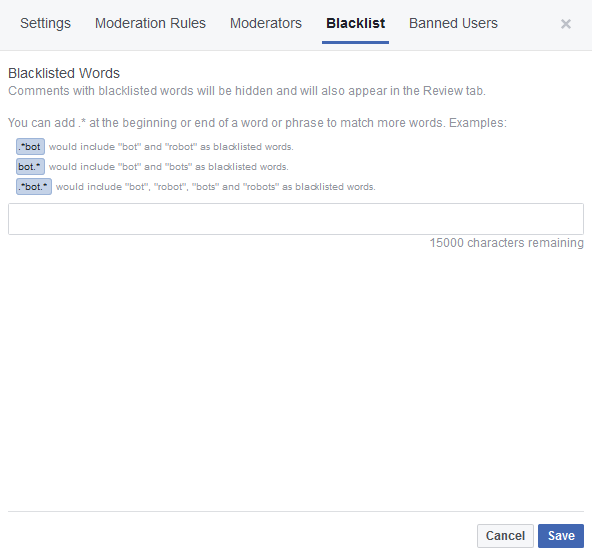This screenshot has width=592, height=558.
Task: Click the .*bot.* example tag
Action: pyautogui.click(x=34, y=187)
